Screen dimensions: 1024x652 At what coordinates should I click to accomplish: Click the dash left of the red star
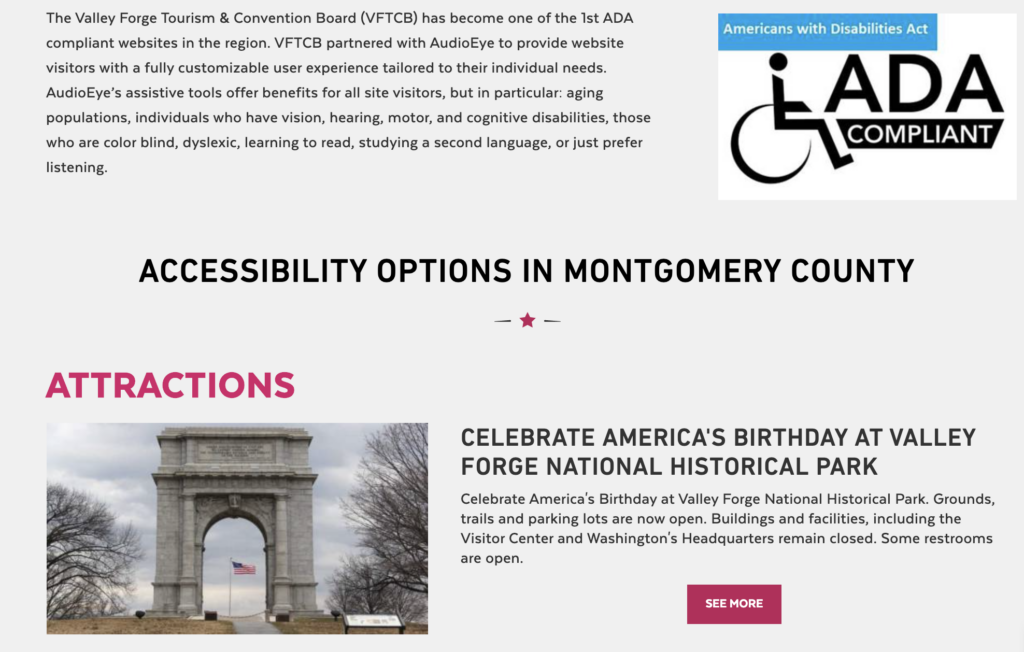tap(502, 321)
